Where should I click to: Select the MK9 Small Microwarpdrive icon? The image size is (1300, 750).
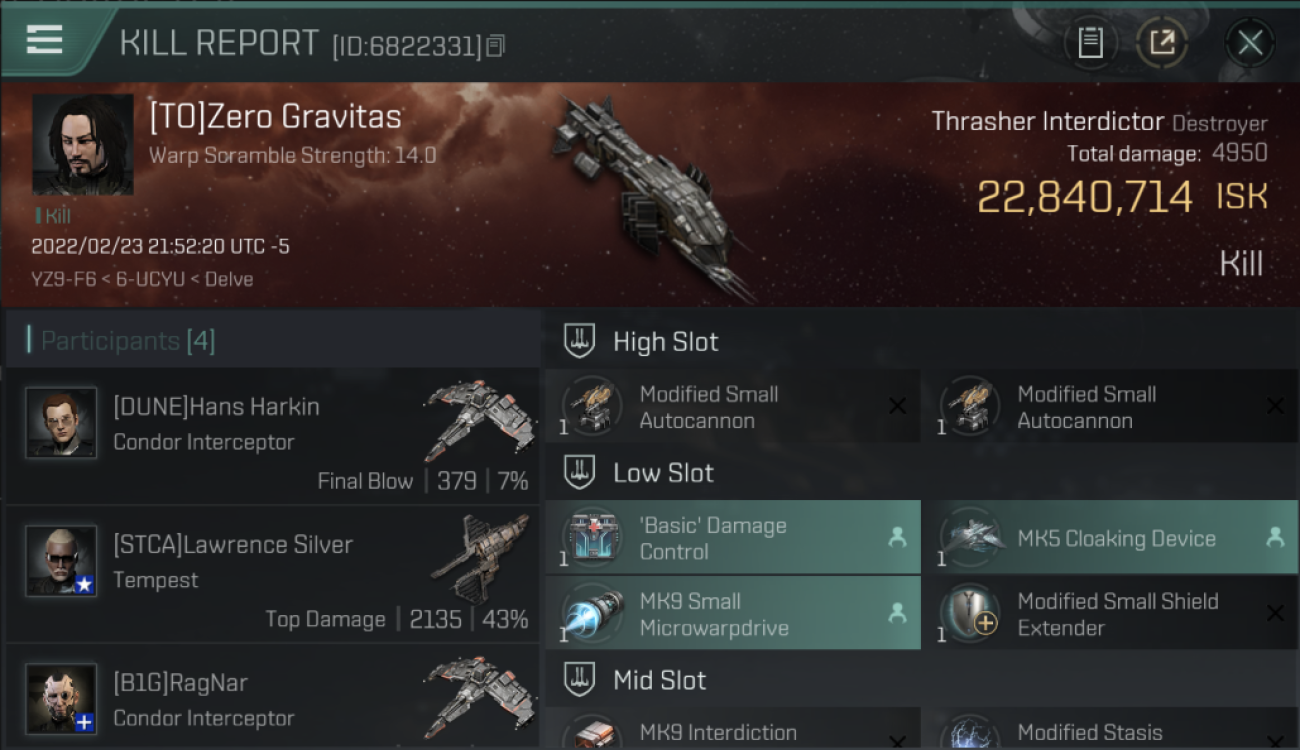coord(593,614)
